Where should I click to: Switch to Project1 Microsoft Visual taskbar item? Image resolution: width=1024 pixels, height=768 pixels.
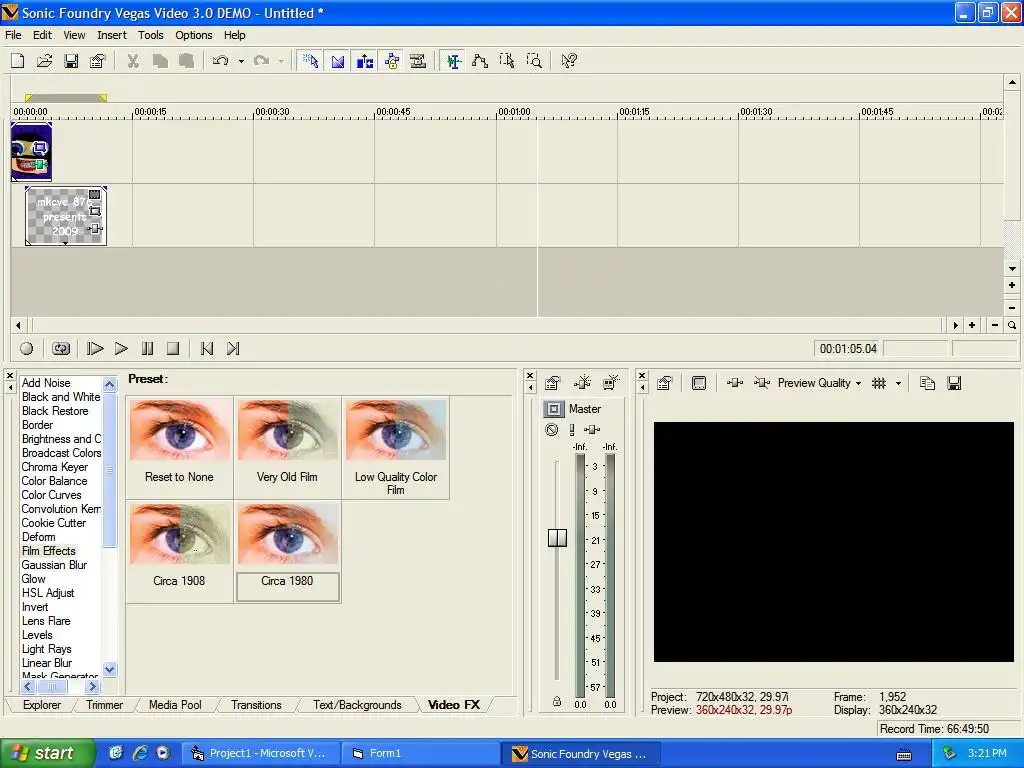[x=259, y=753]
